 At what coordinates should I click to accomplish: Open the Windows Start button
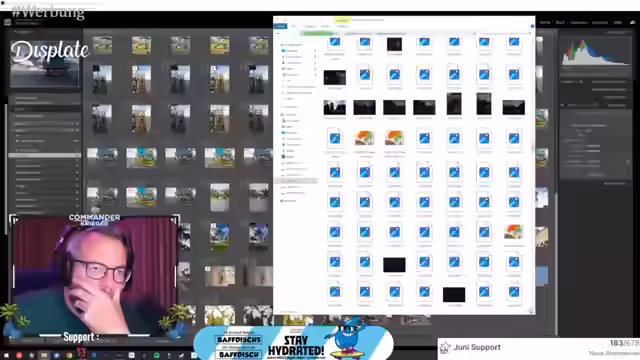click(6, 355)
